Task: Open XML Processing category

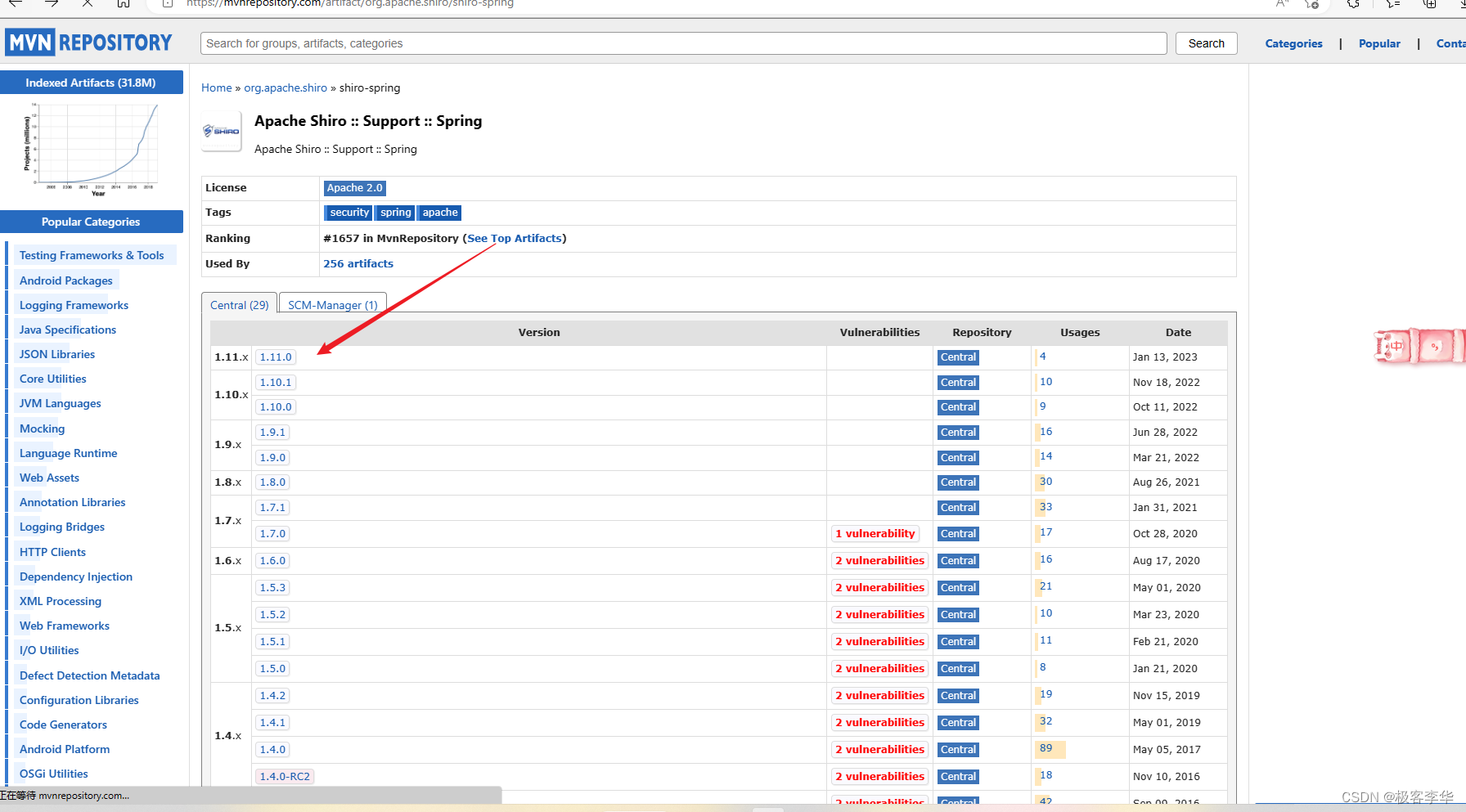Action: click(x=61, y=601)
